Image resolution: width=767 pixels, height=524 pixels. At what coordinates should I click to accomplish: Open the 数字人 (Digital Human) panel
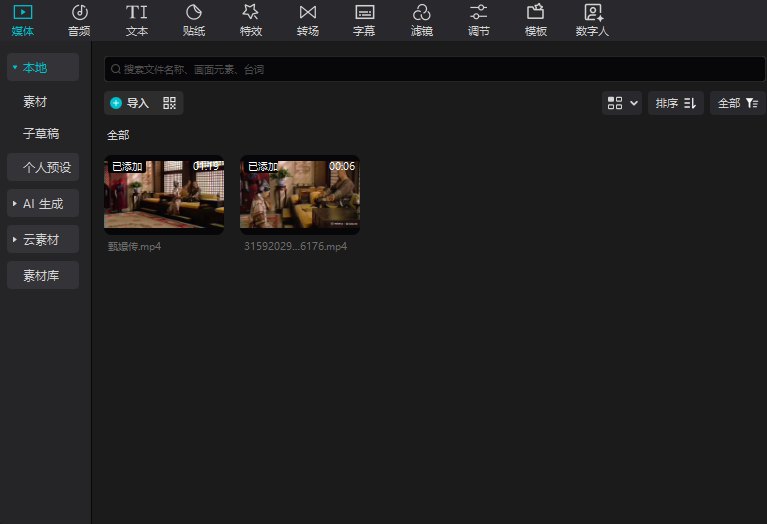(593, 20)
